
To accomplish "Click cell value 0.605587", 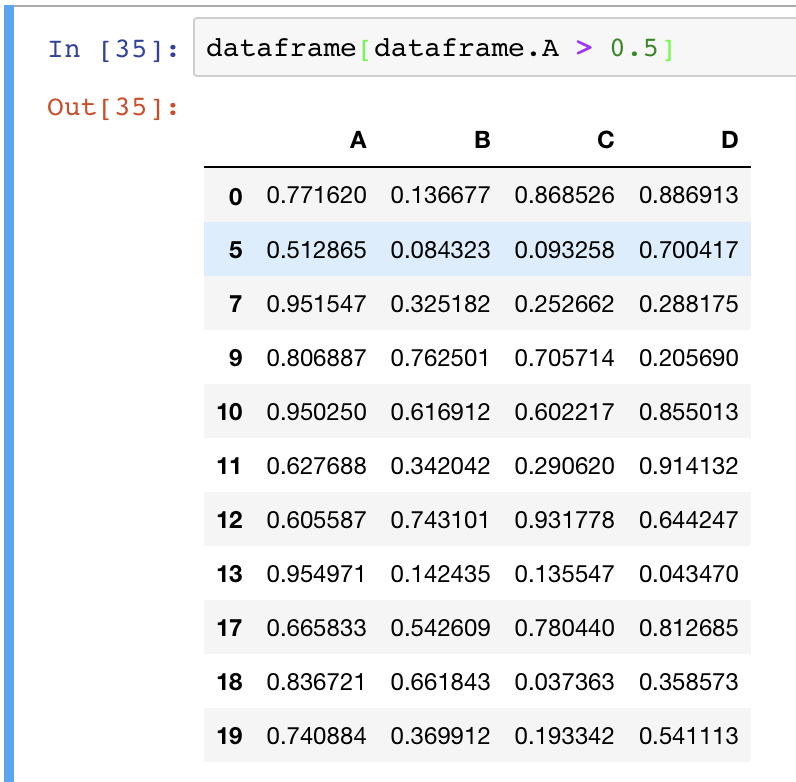I will [316, 520].
